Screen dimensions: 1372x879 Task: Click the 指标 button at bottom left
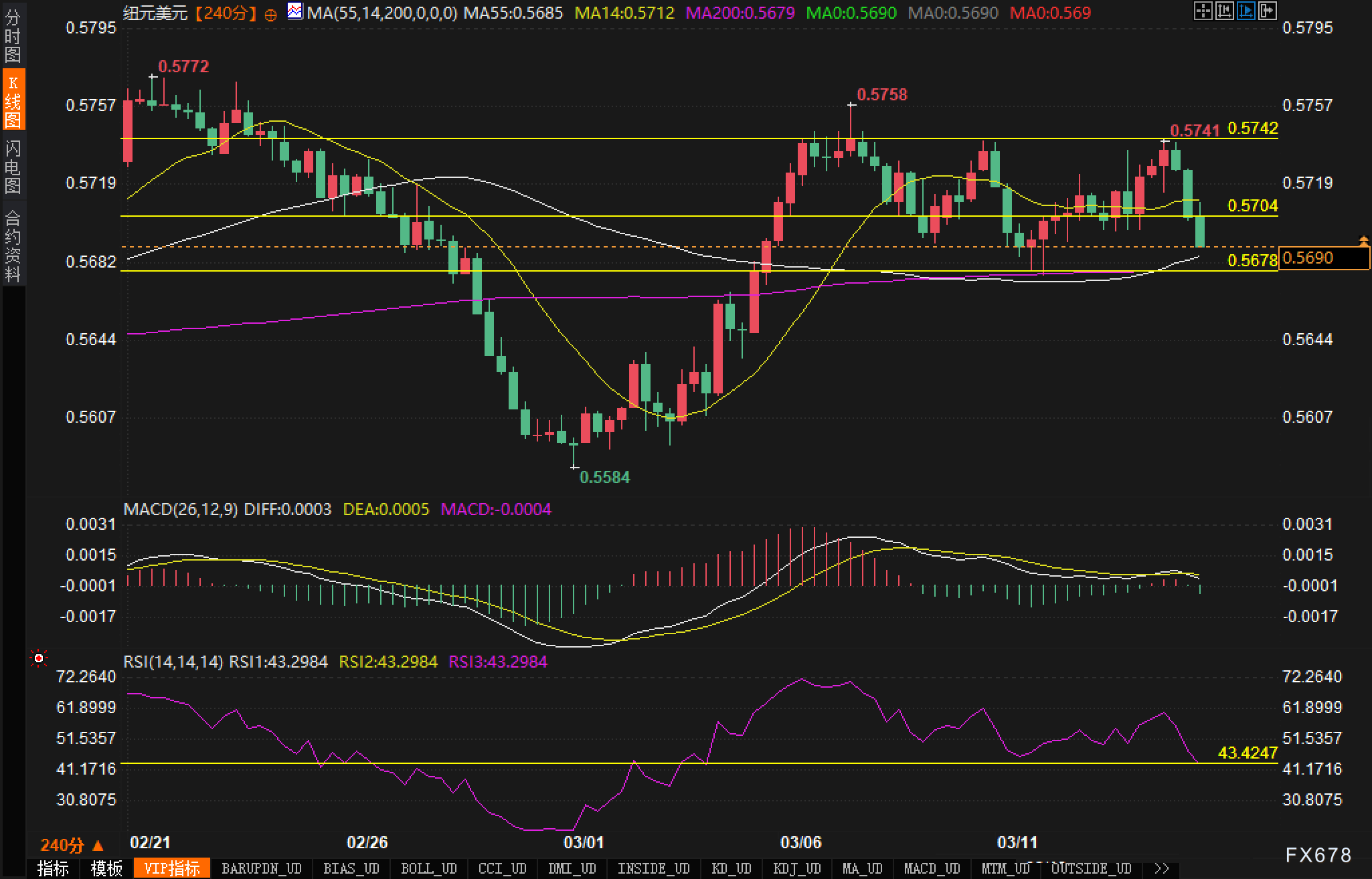point(54,868)
